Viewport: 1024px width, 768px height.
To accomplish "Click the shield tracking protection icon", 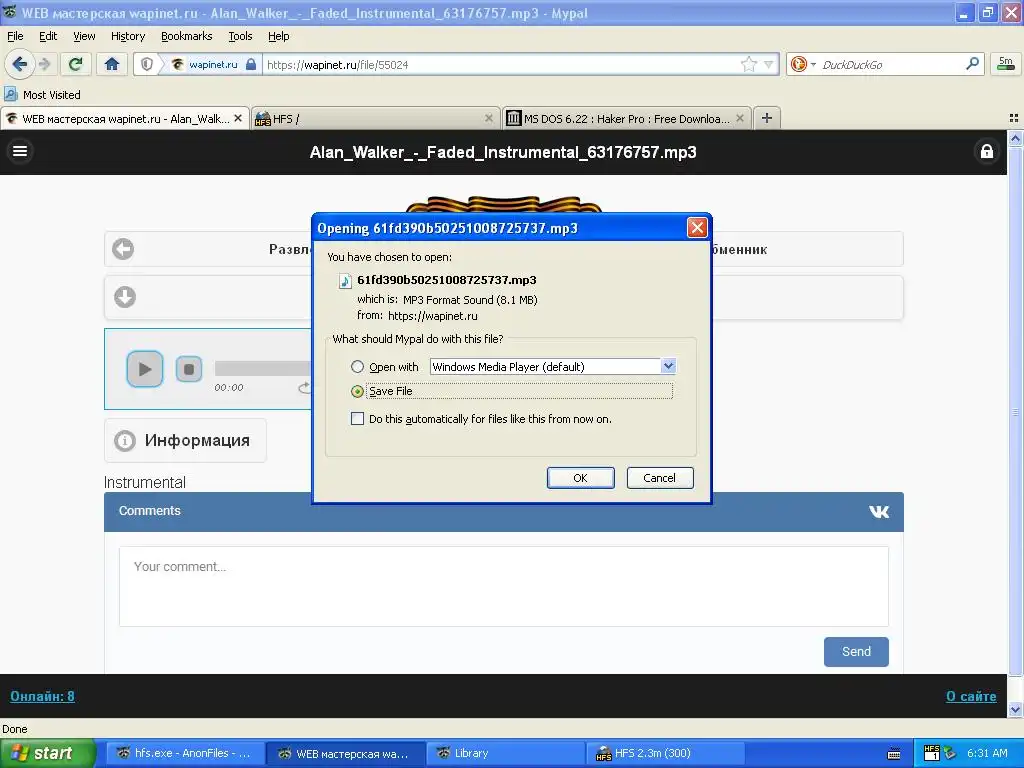I will [x=147, y=64].
